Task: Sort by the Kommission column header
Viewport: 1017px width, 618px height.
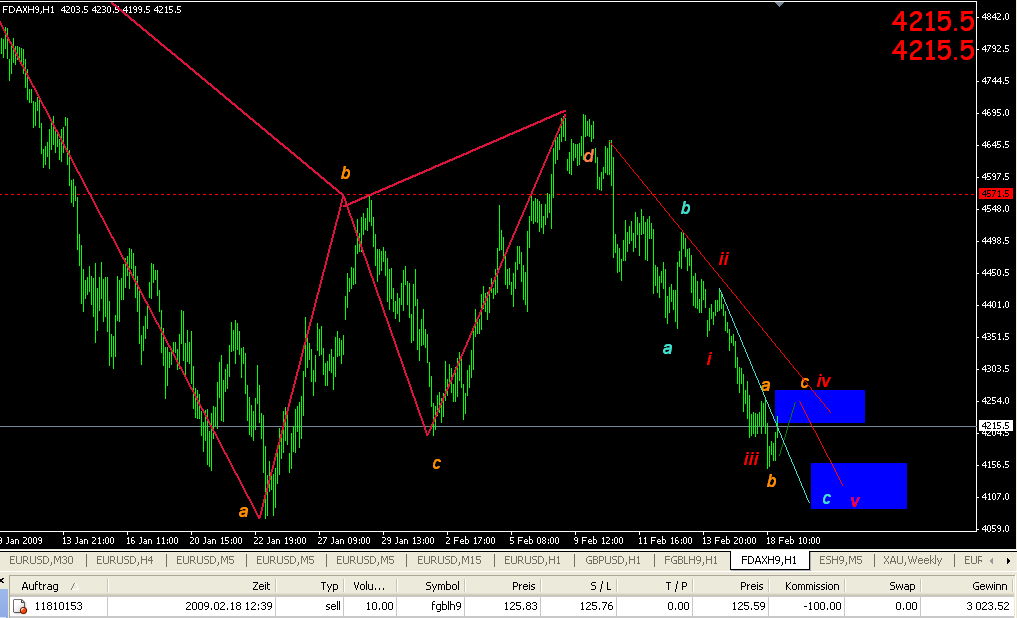Action: [x=807, y=586]
